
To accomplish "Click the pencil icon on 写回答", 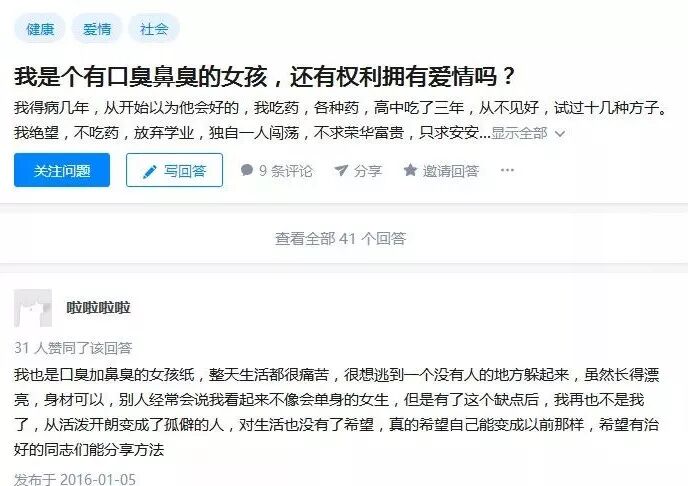I will (150, 172).
